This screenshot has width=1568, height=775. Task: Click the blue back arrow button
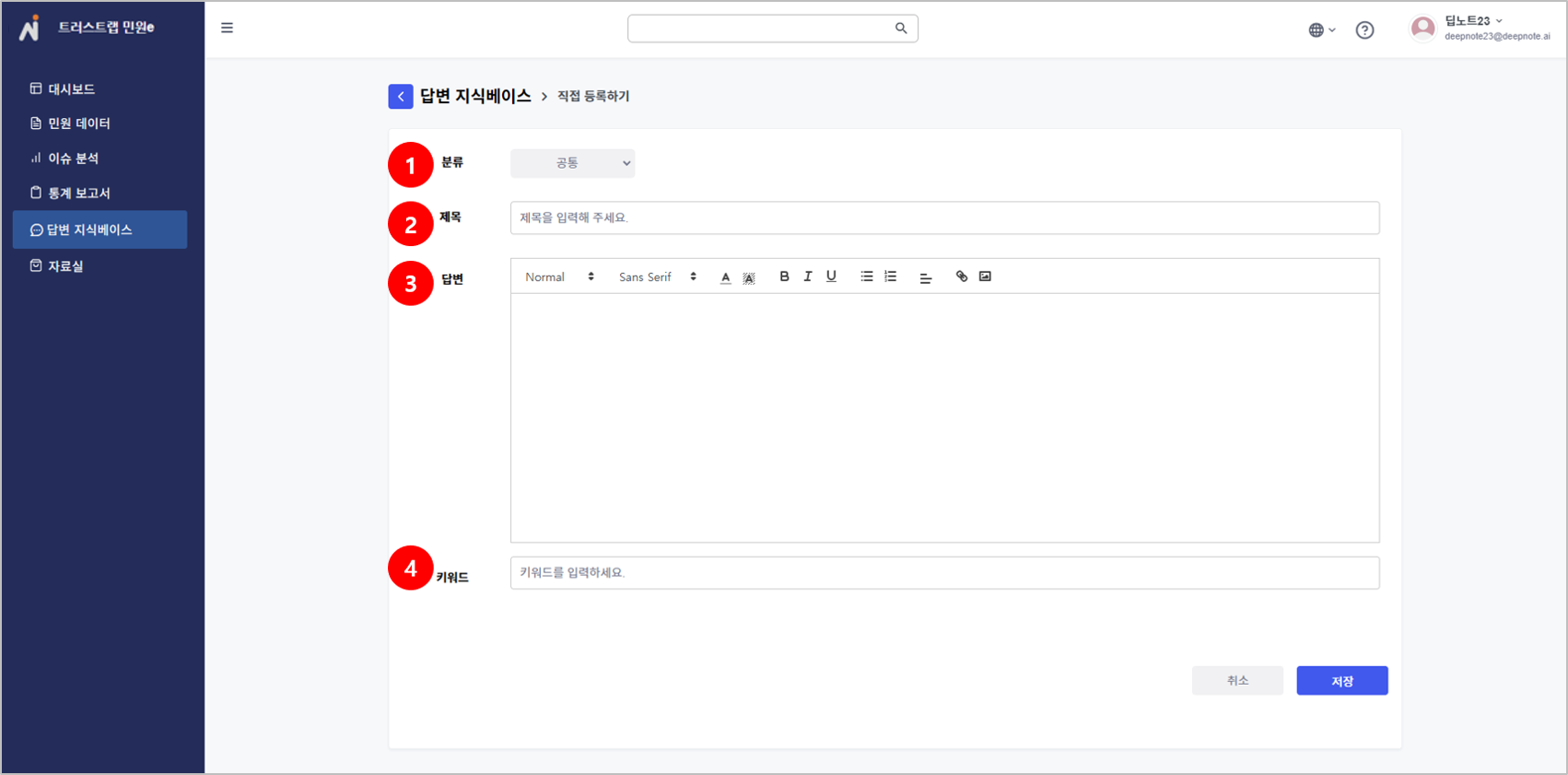pyautogui.click(x=401, y=97)
